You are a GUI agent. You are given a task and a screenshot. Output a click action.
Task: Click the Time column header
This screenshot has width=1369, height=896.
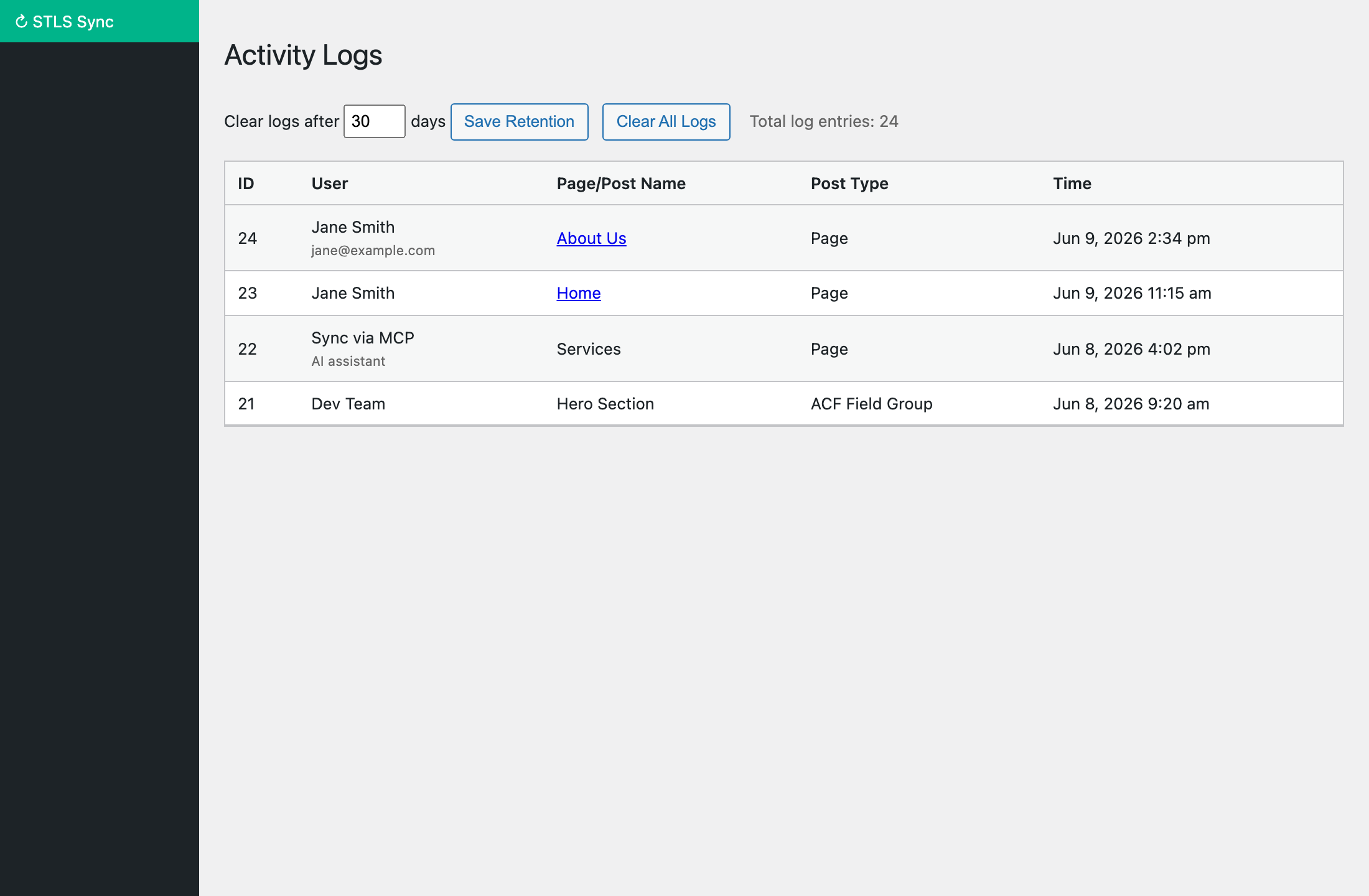(1072, 184)
